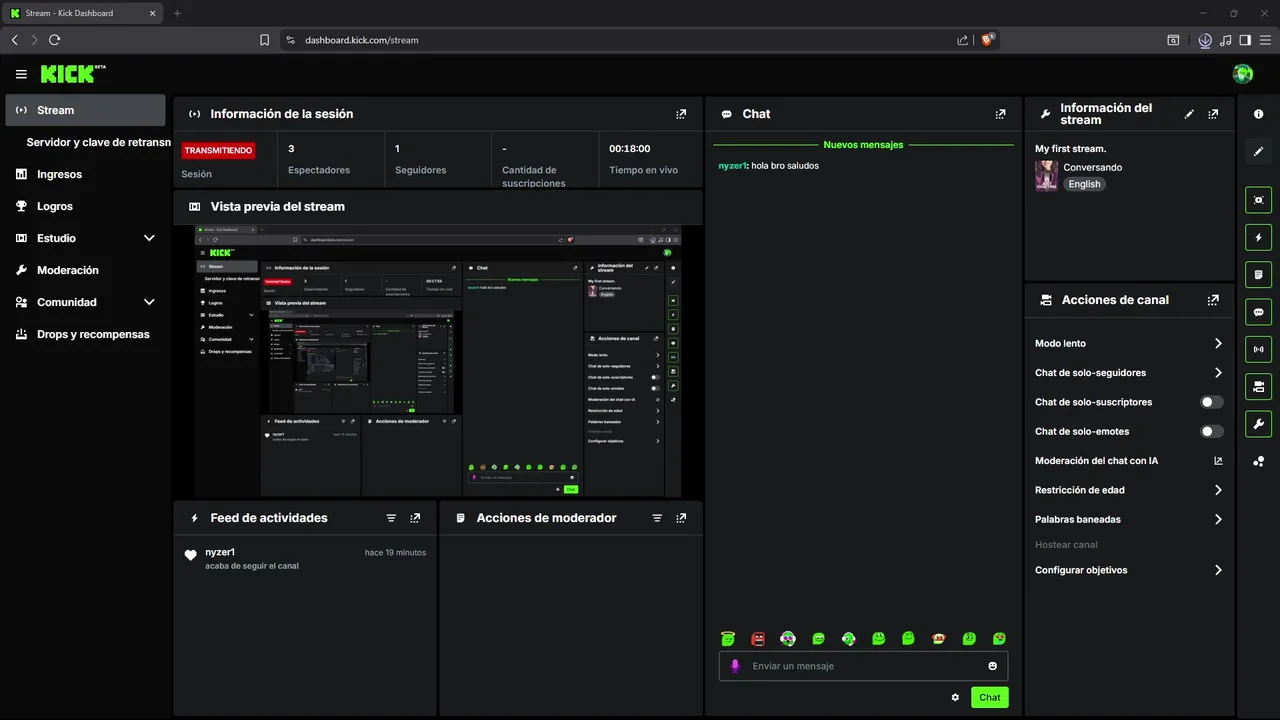Image resolution: width=1280 pixels, height=720 pixels.
Task: Go to Logros in the sidebar
Action: pyautogui.click(x=85, y=206)
